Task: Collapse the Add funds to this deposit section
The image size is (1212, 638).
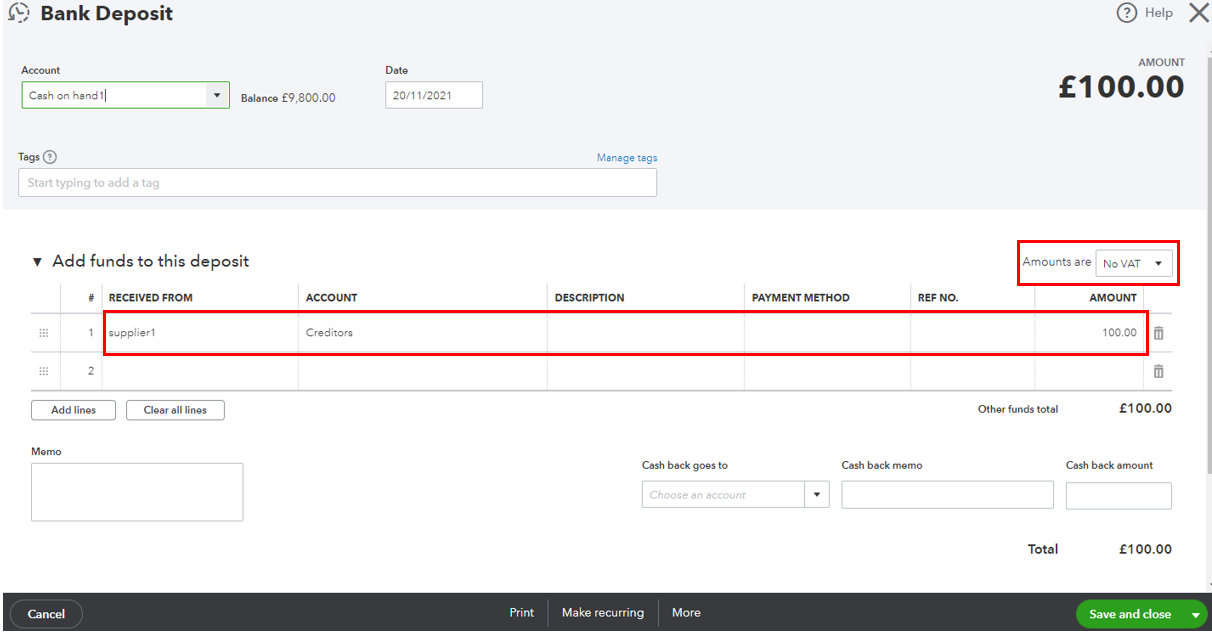Action: pyautogui.click(x=37, y=260)
